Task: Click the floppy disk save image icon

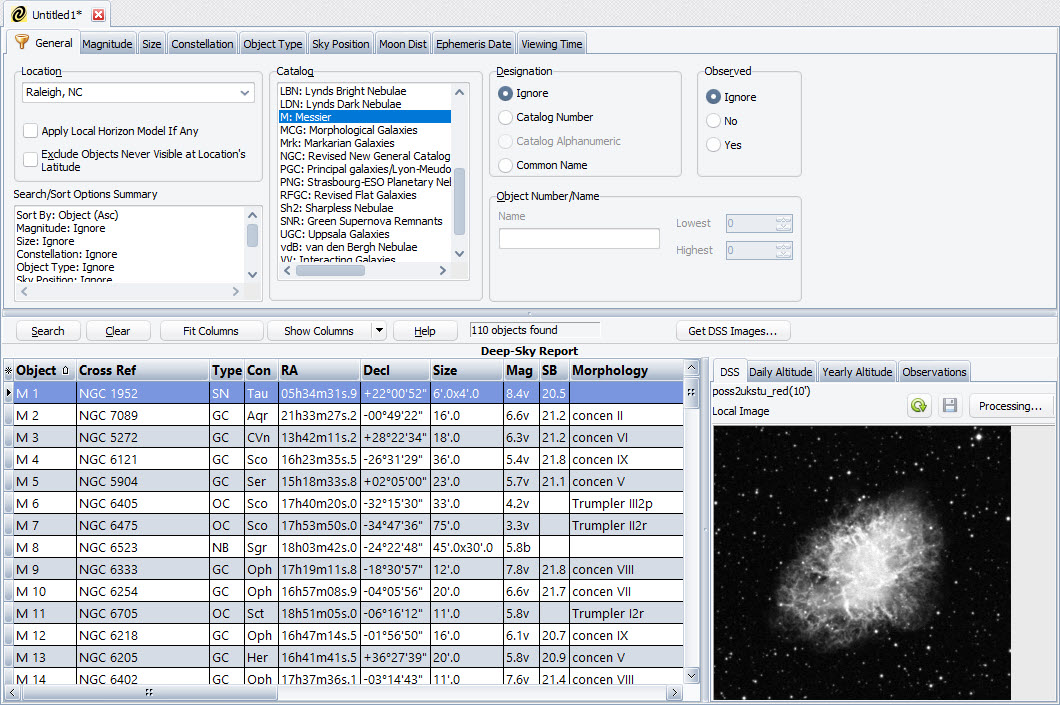Action: coord(949,406)
